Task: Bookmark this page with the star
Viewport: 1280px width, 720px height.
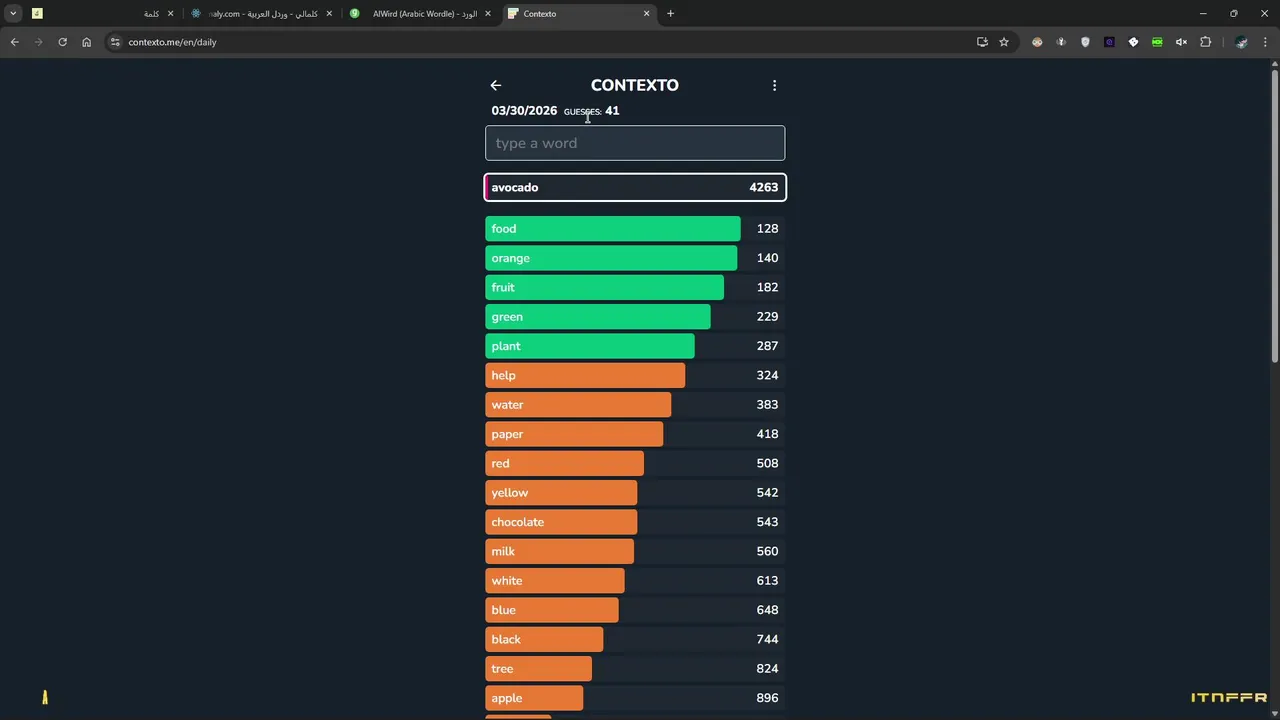Action: tap(1004, 42)
